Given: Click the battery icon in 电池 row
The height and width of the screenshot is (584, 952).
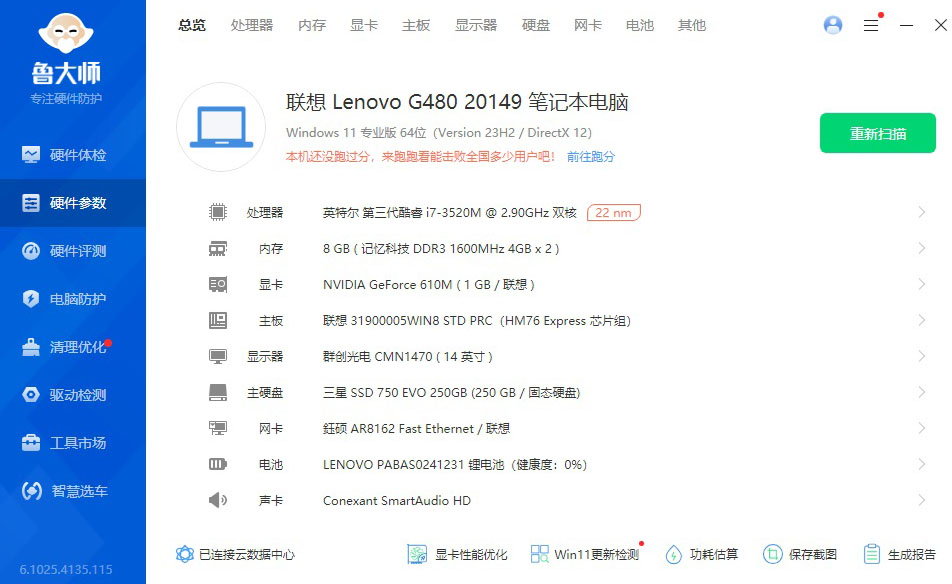Looking at the screenshot, I should tap(218, 464).
